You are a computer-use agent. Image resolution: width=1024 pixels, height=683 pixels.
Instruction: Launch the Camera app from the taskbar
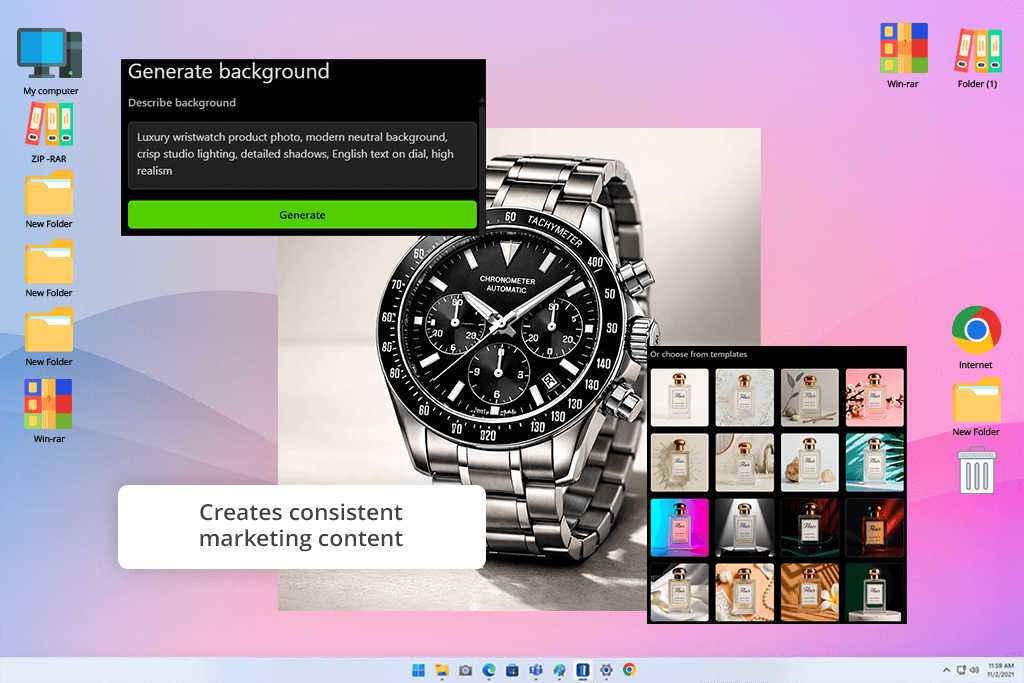[466, 670]
